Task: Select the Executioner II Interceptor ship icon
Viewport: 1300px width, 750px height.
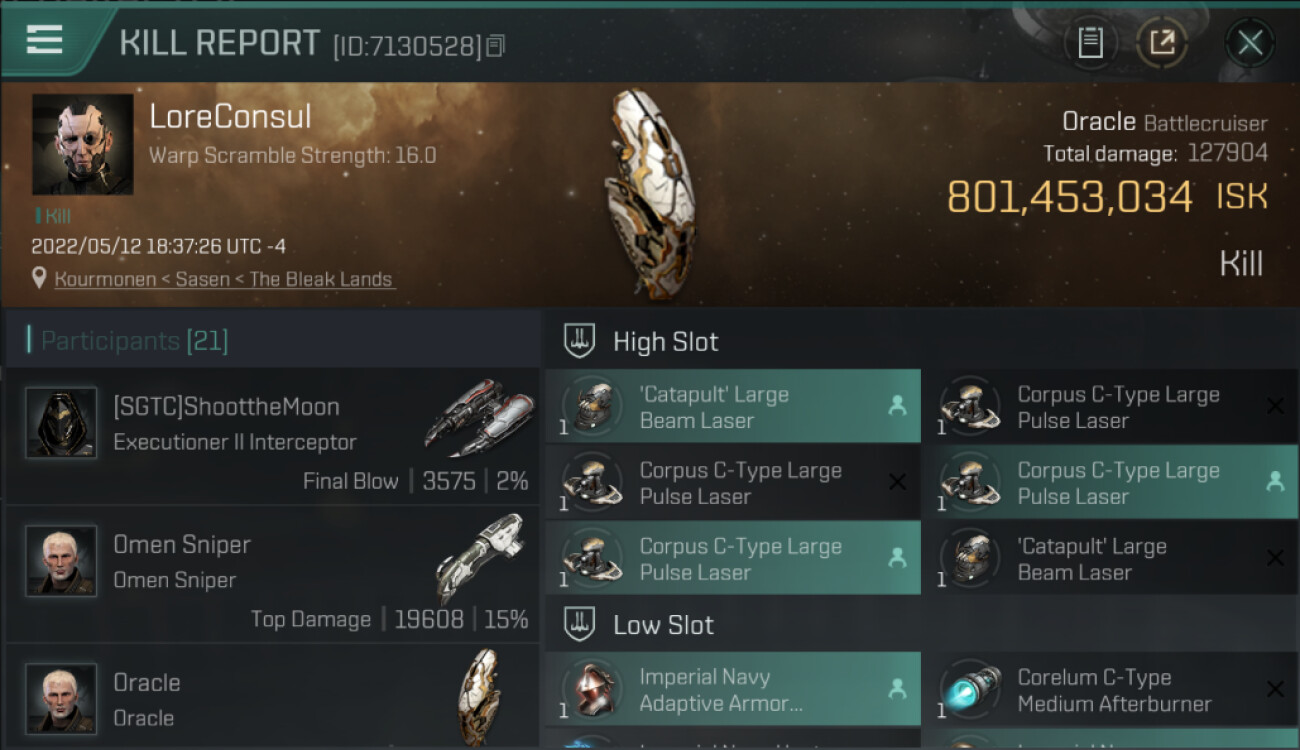Action: point(478,418)
